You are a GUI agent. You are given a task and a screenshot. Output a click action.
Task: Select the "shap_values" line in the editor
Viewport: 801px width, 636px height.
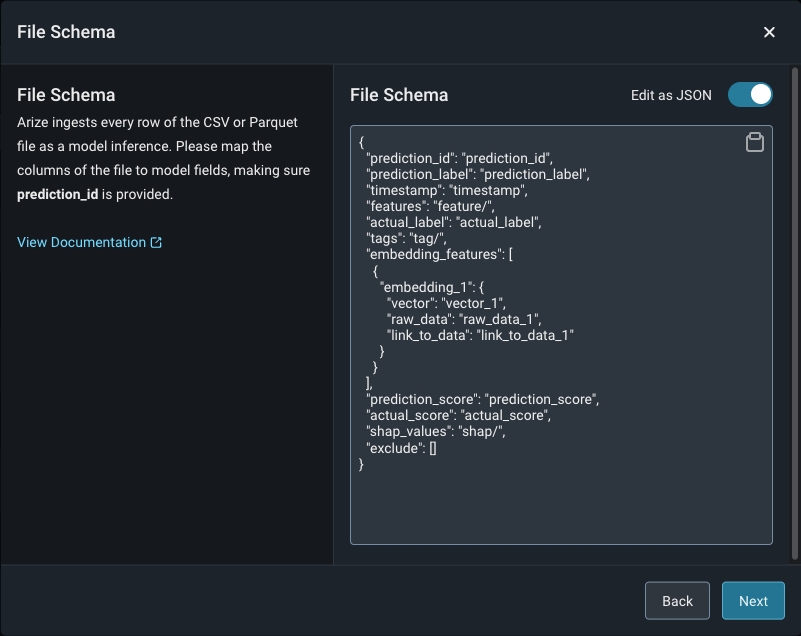[437, 432]
